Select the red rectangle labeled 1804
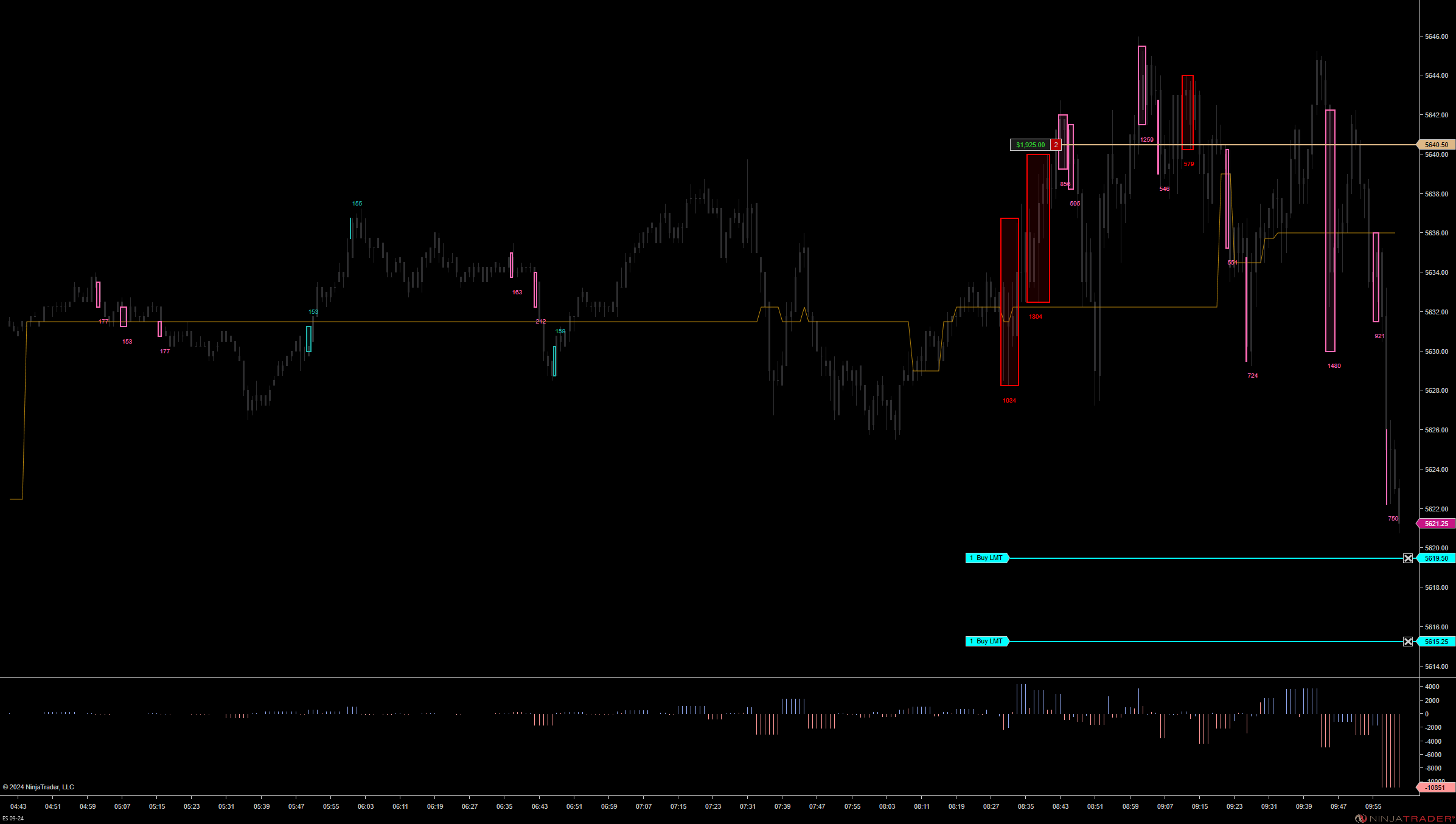The width and height of the screenshot is (1456, 824). pos(1038,228)
